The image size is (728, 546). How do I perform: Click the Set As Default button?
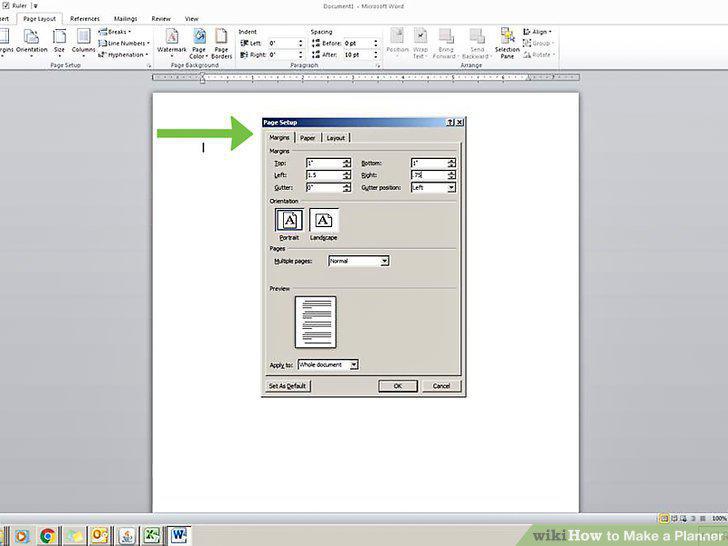point(288,386)
